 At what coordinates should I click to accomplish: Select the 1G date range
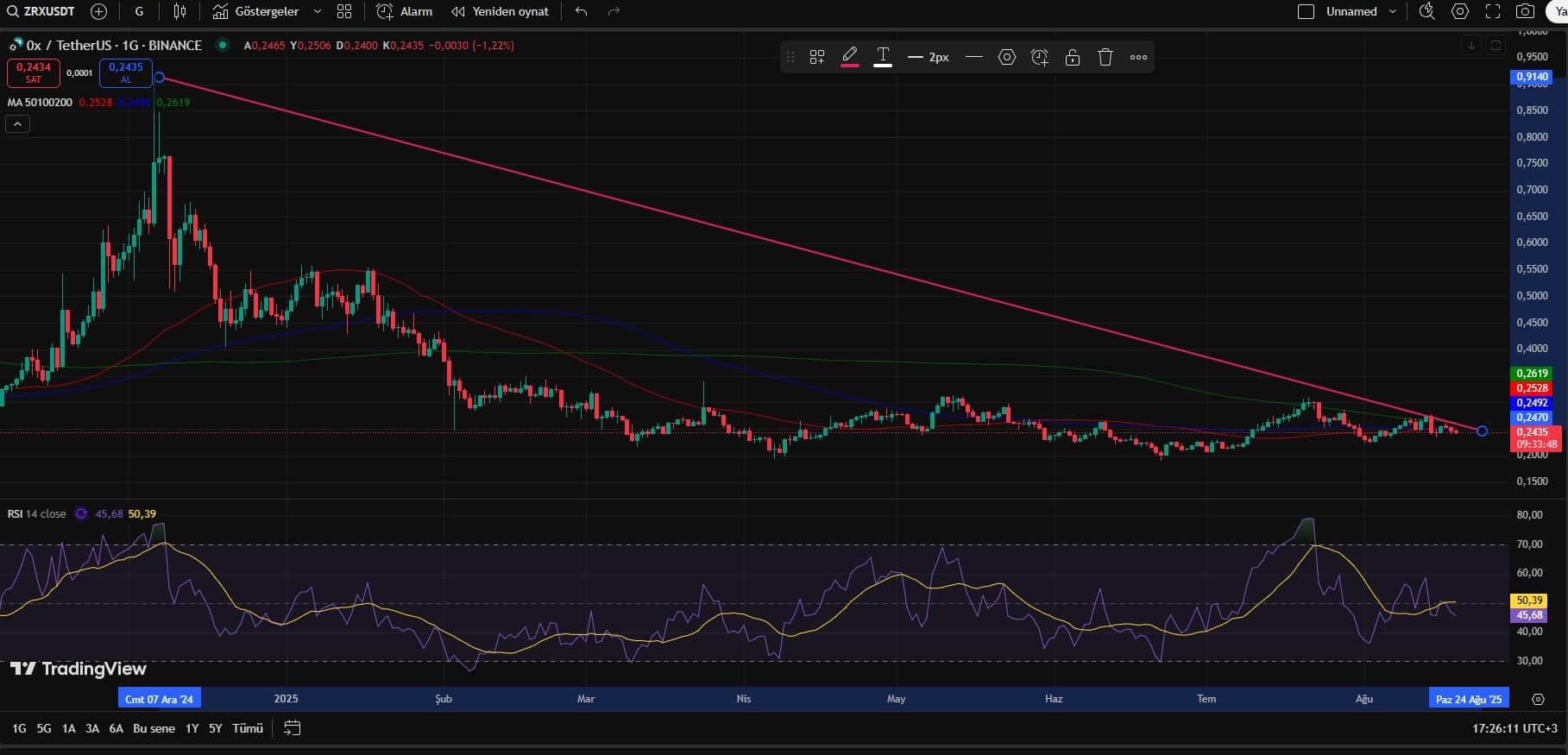19,728
